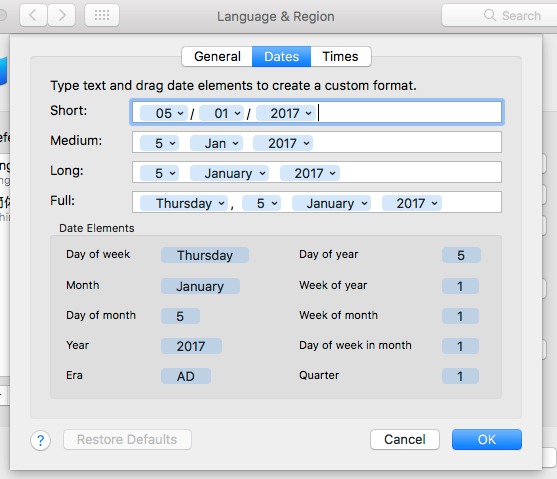
Task: Open the 5 day dropdown in Long format
Action: (x=159, y=173)
